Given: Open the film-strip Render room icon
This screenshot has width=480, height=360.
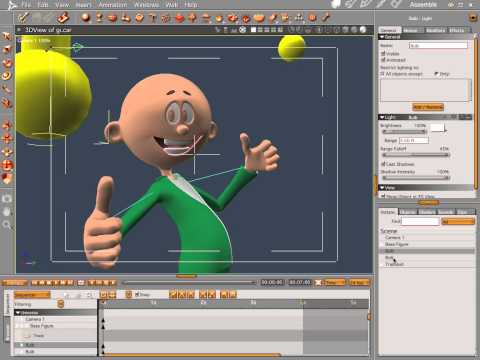Looking at the screenshot, I should (396, 4).
